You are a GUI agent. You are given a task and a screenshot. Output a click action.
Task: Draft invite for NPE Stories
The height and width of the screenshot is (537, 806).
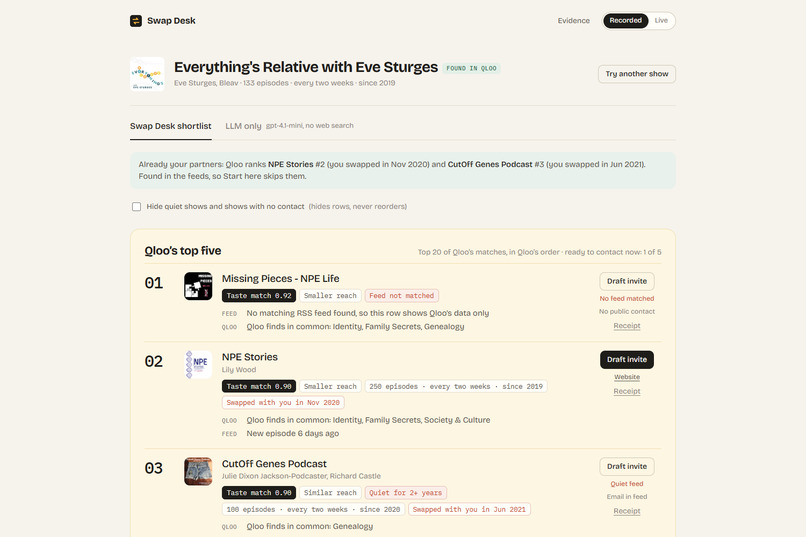click(x=627, y=360)
